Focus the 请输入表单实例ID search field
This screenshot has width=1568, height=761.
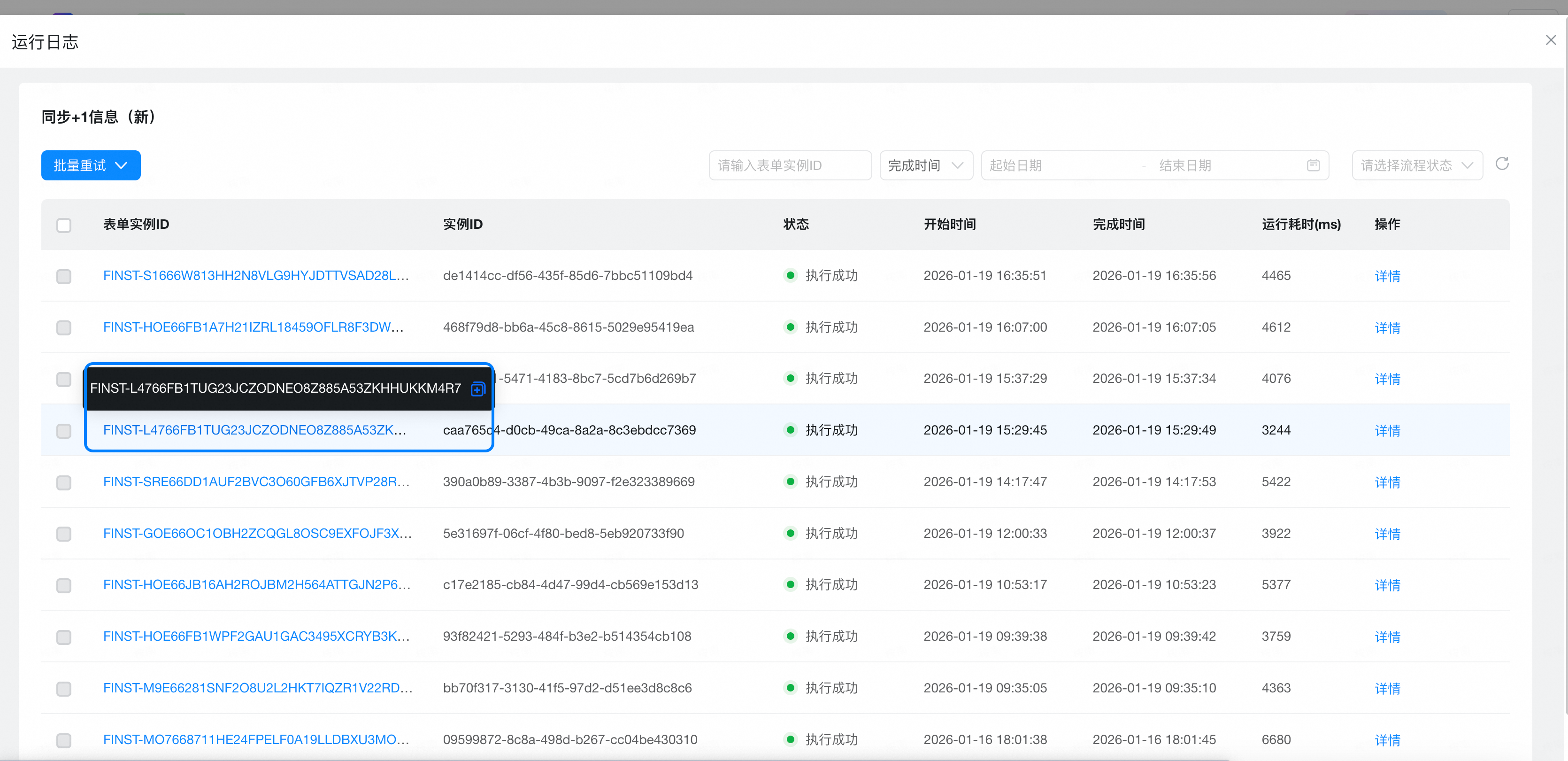click(790, 165)
